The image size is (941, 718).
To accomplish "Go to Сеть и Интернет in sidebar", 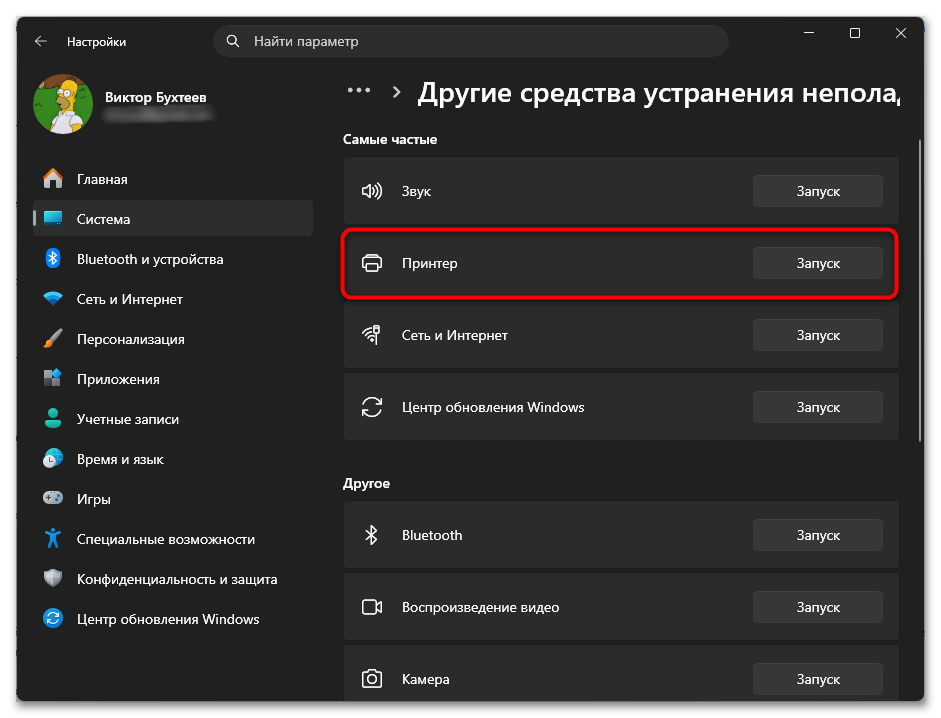I will click(x=173, y=298).
